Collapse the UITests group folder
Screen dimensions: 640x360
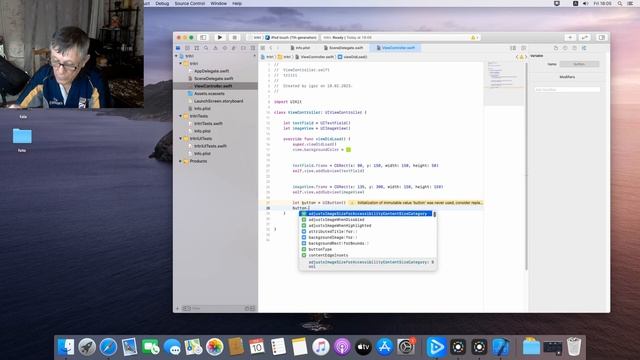click(180, 138)
